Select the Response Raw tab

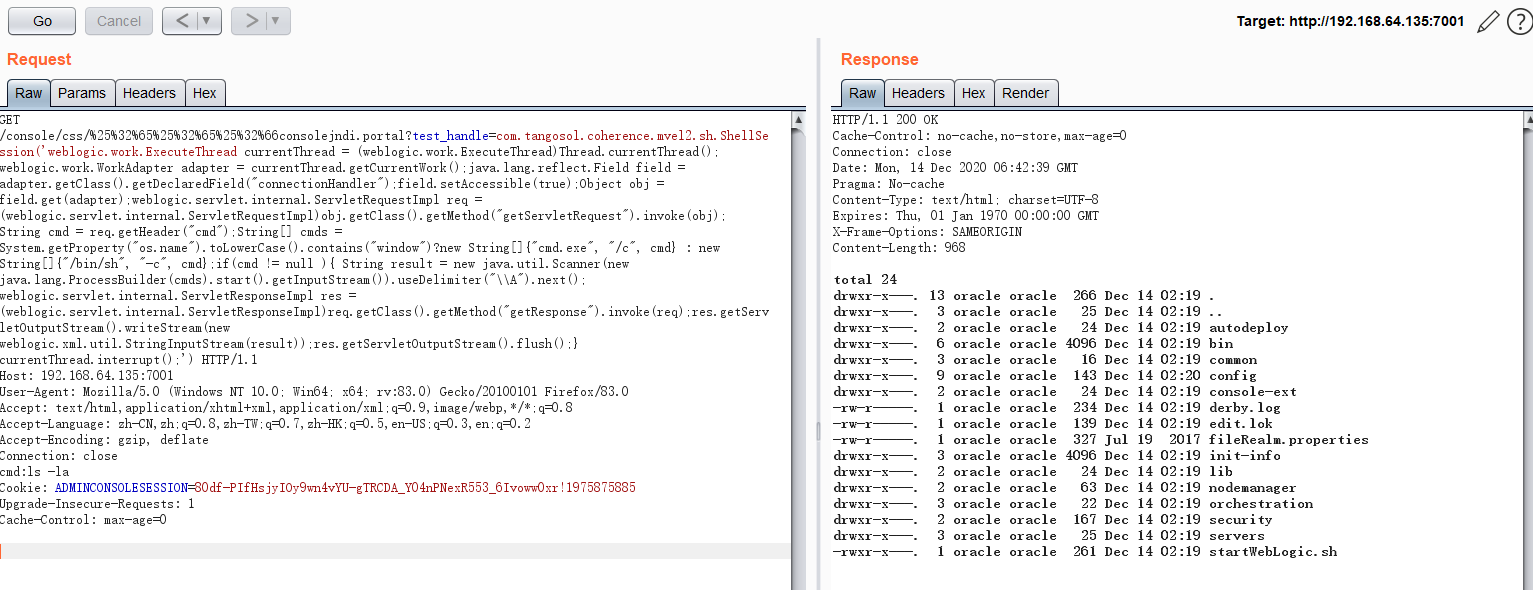[x=863, y=93]
